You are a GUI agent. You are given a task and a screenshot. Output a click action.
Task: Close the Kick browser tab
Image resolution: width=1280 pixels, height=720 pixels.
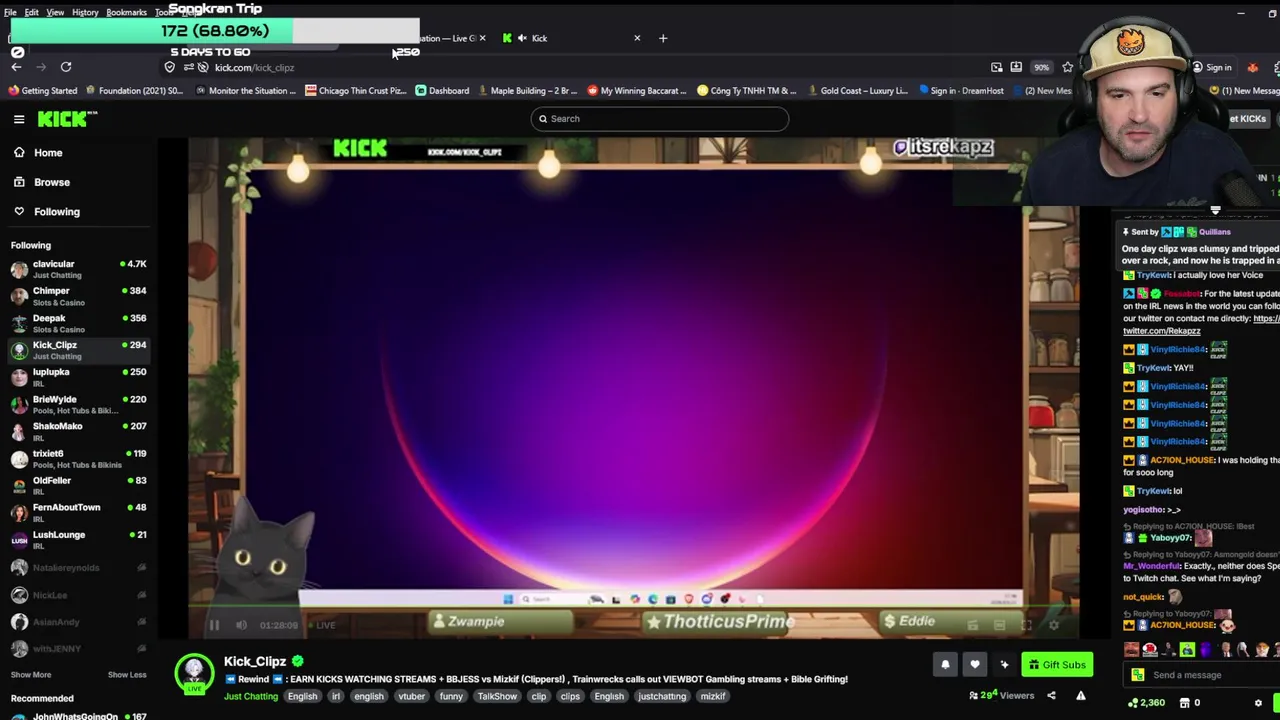click(637, 38)
